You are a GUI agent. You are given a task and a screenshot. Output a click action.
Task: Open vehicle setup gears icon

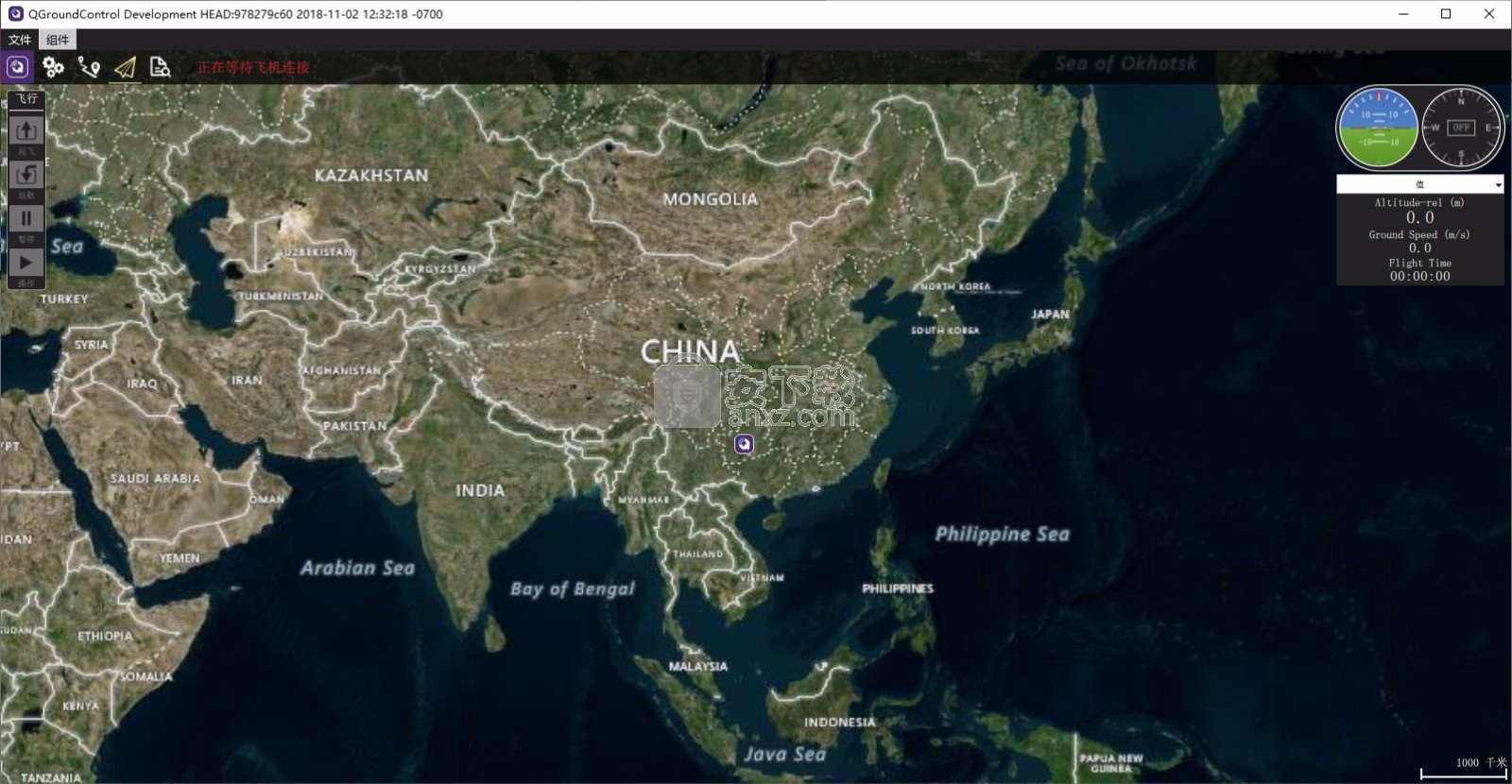[x=53, y=67]
